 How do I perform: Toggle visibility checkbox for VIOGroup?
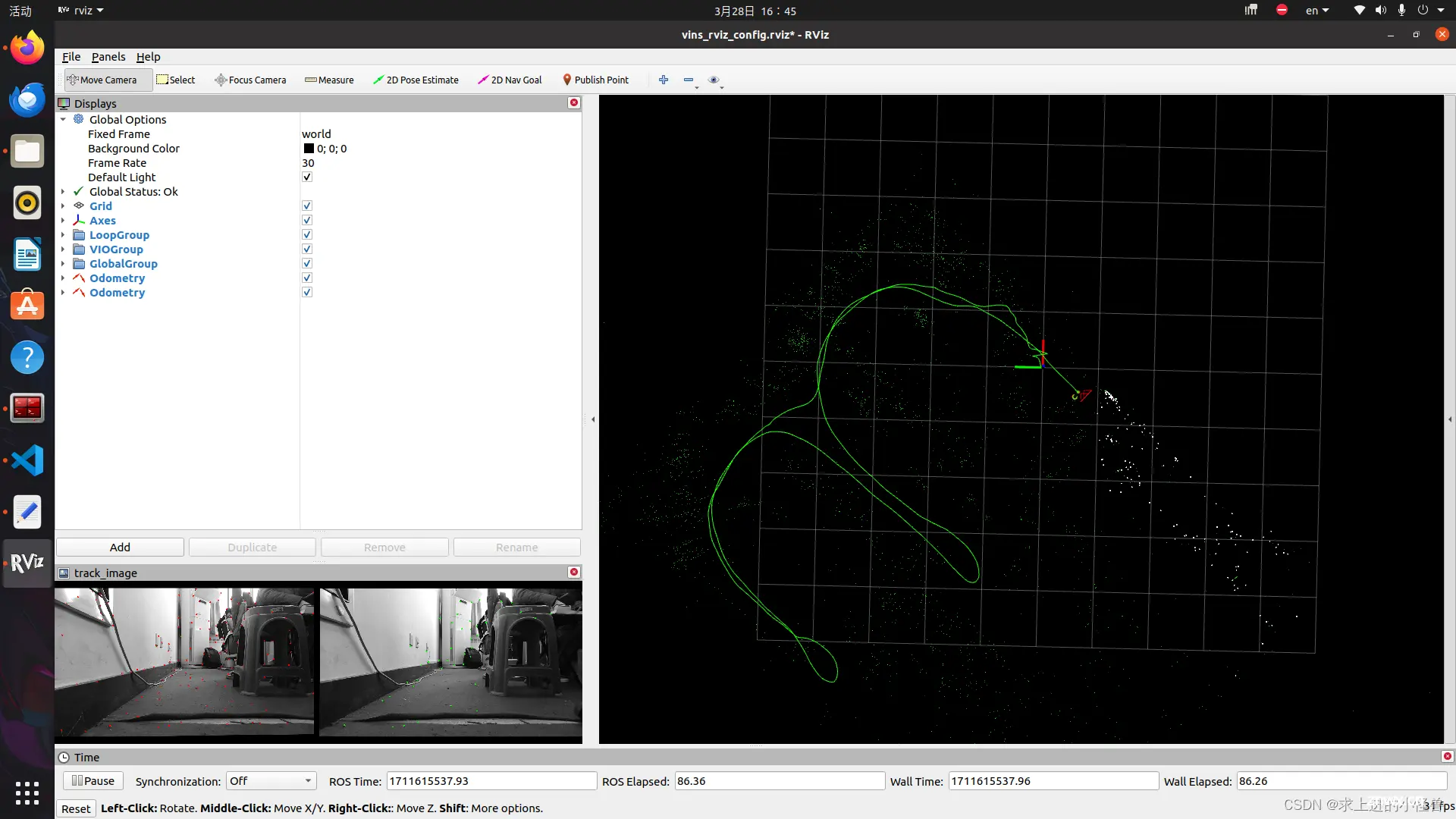click(307, 249)
